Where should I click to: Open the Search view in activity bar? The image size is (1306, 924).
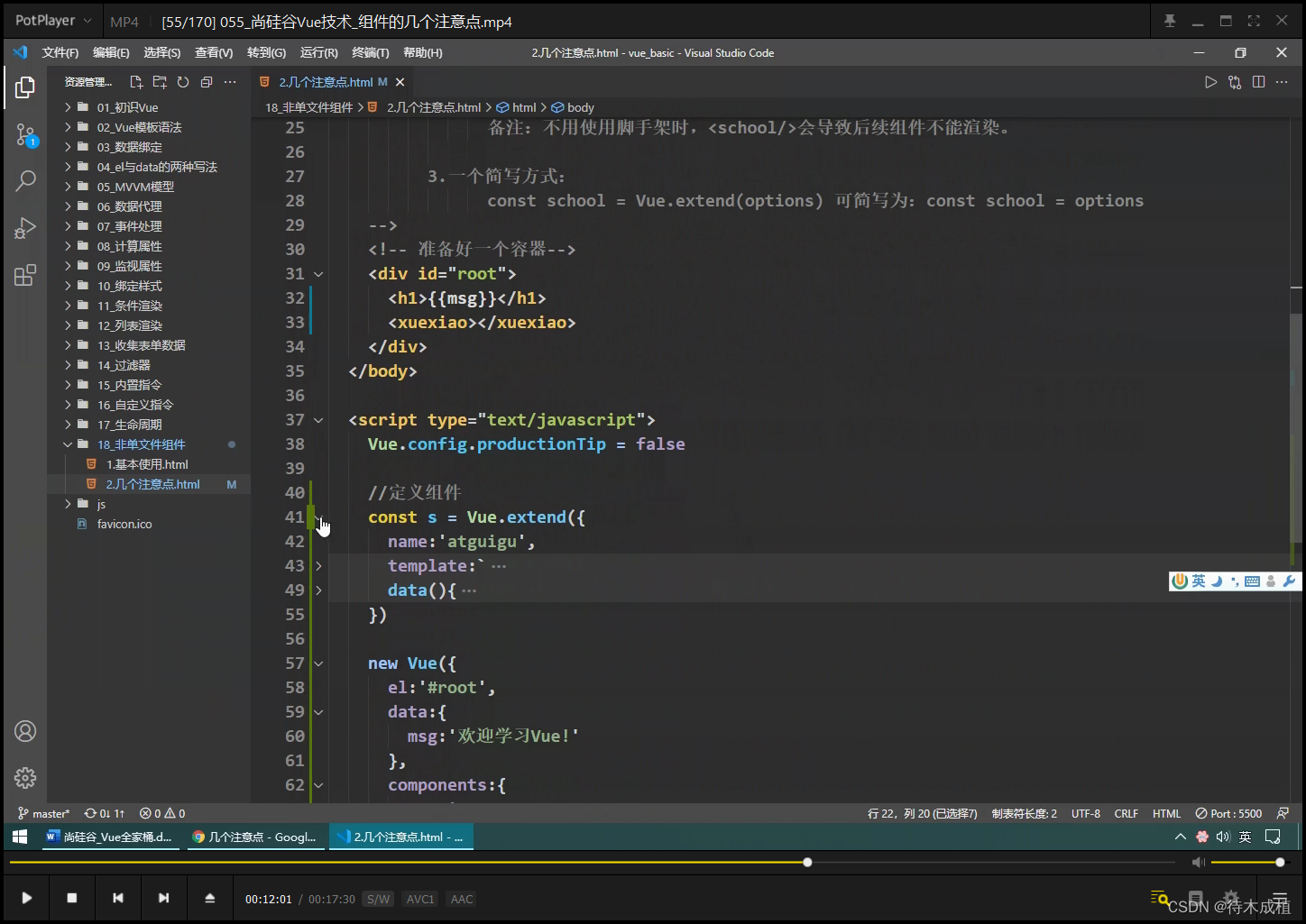tap(25, 181)
